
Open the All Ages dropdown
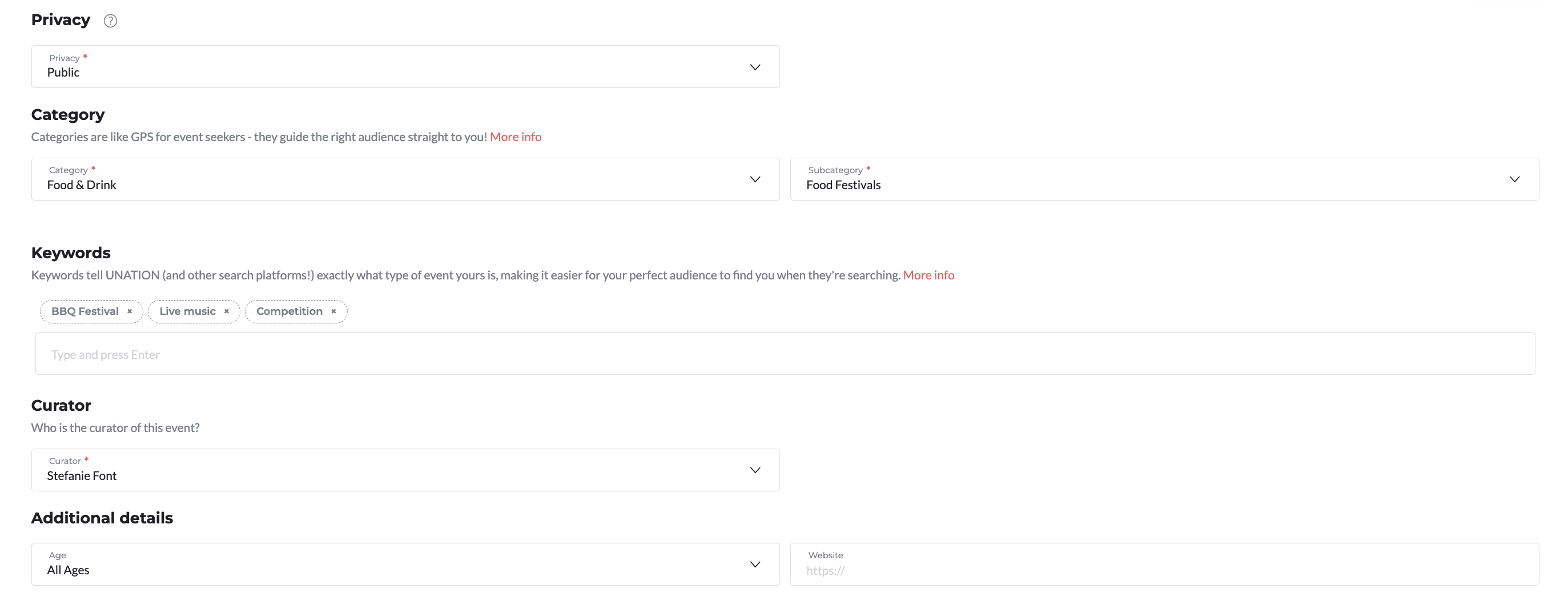405,565
